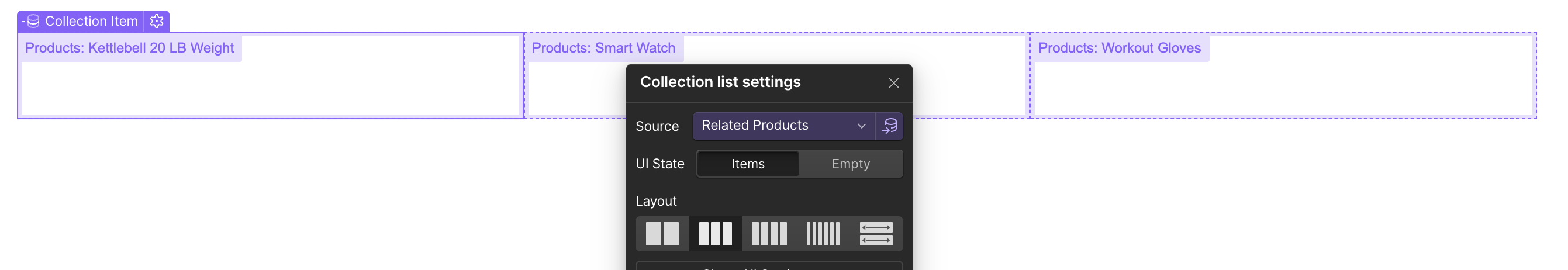Open the Related Products source dropdown
Viewport: 1568px width, 270px height.
(773, 126)
